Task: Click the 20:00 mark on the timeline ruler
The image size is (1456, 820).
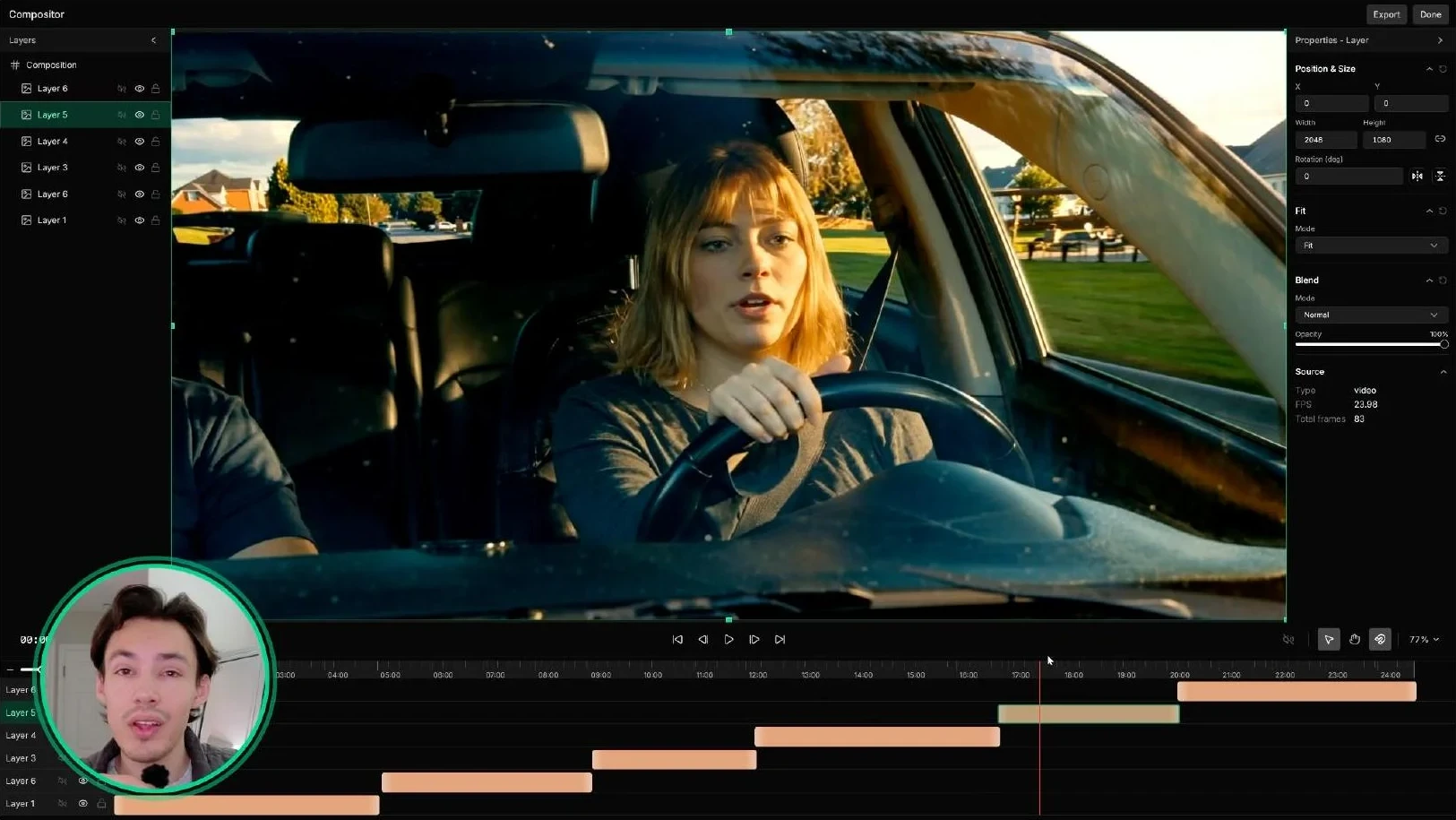Action: point(1179,675)
